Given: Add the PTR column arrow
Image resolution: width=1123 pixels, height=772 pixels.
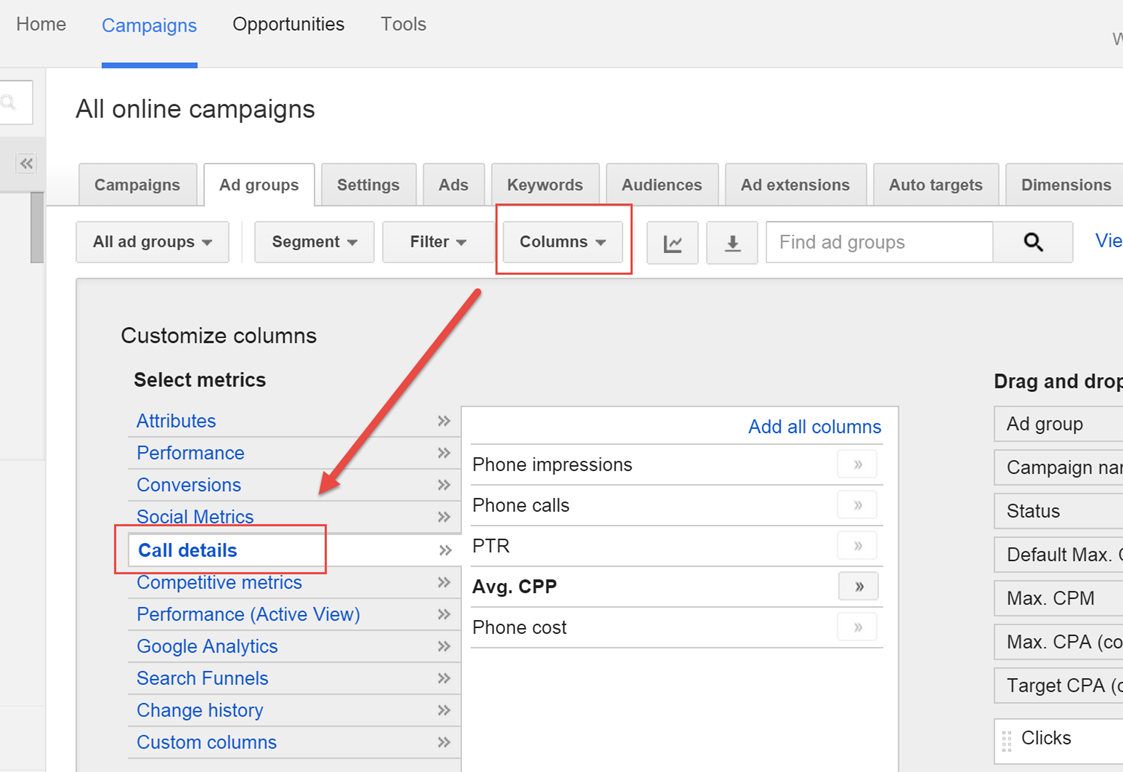Looking at the screenshot, I should coord(857,546).
